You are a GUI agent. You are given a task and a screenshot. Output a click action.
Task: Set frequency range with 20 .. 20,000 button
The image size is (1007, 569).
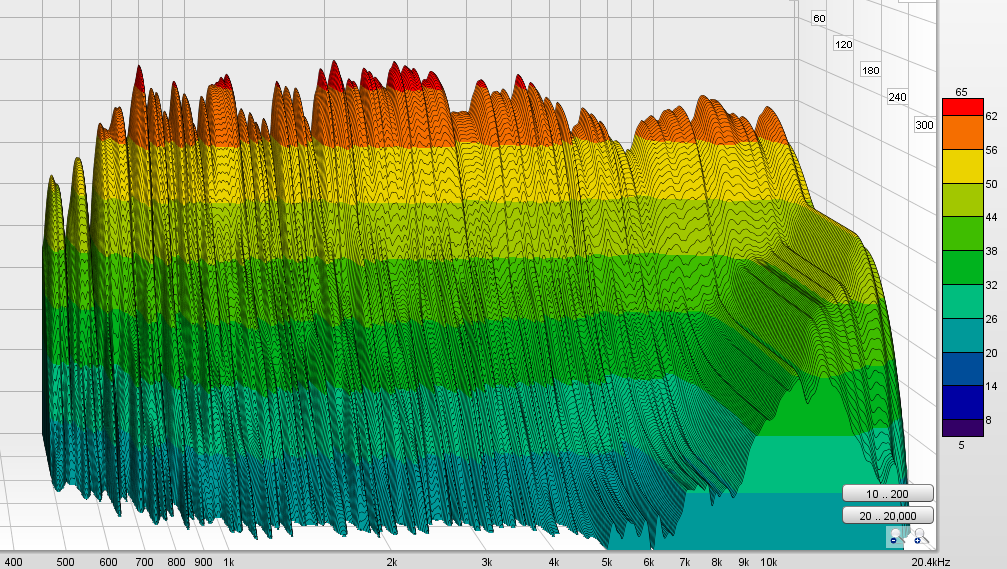point(888,516)
